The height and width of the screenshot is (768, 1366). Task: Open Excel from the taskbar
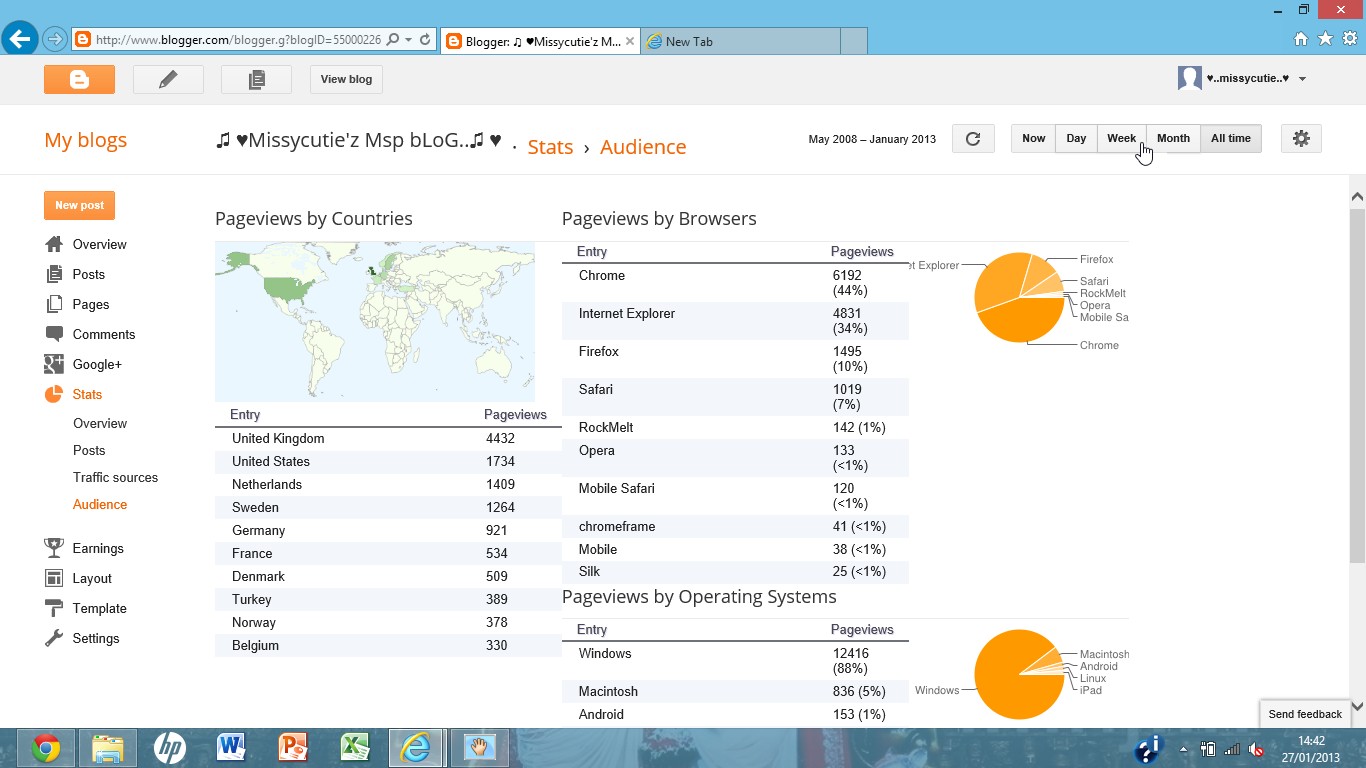(x=355, y=748)
